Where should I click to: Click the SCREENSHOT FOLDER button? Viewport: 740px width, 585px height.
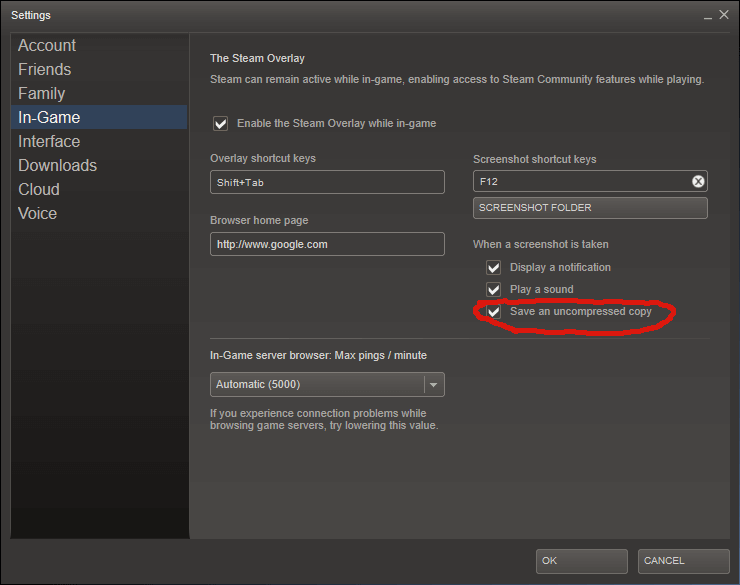coord(590,208)
